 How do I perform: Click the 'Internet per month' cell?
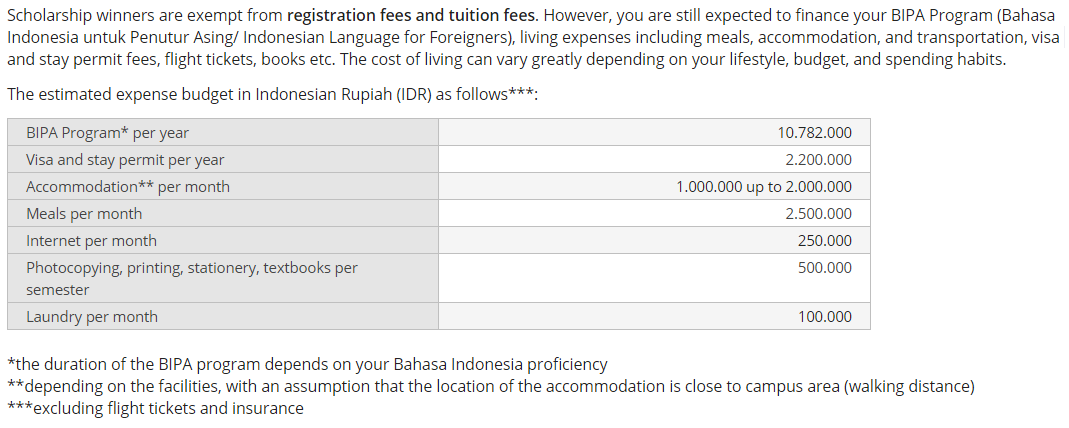(223, 241)
